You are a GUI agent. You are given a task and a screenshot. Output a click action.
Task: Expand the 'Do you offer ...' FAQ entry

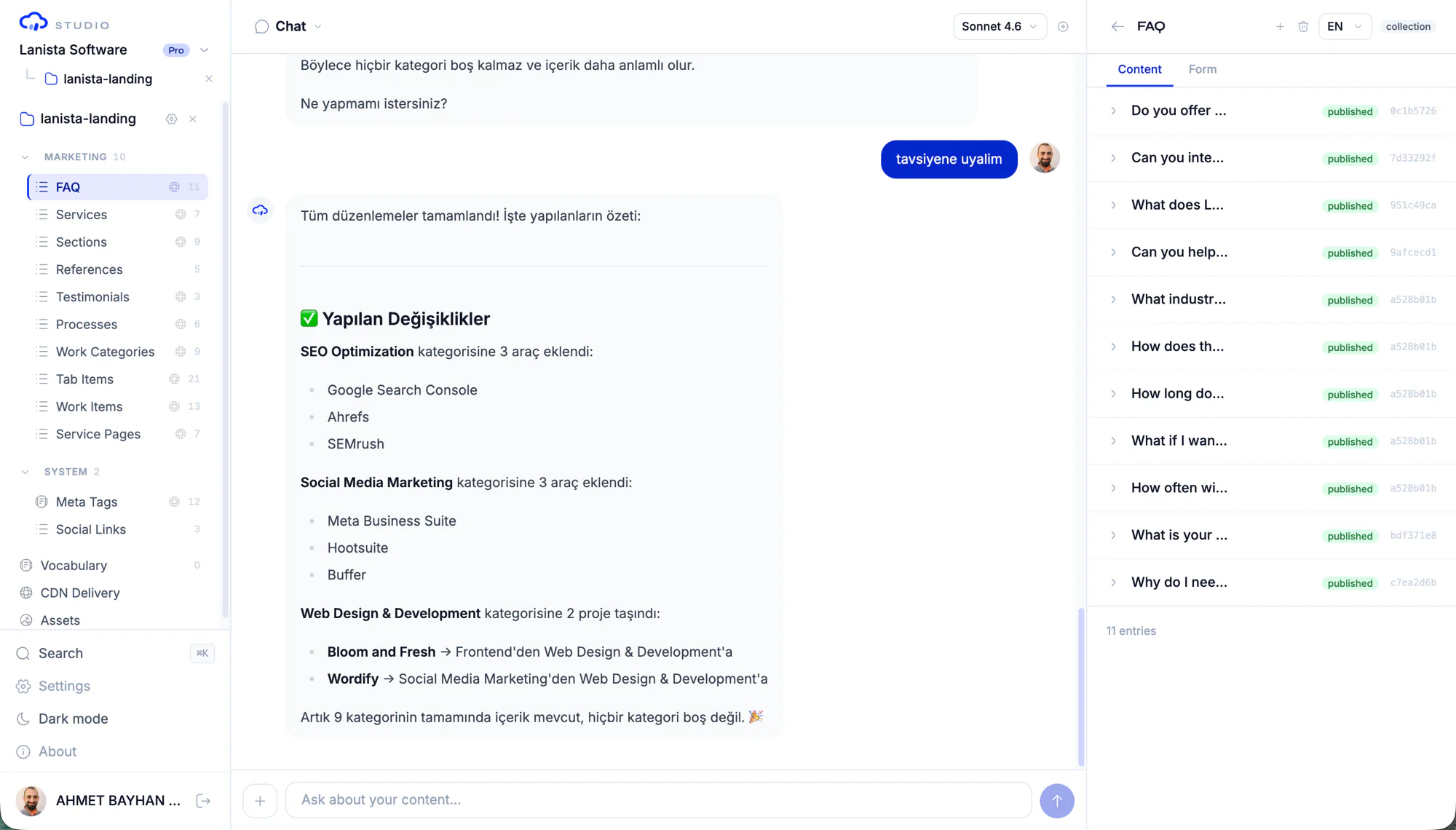[1113, 111]
